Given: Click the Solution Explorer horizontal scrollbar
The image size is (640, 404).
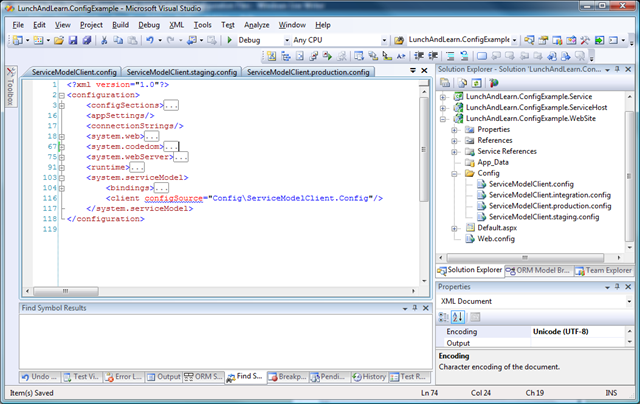Looking at the screenshot, I should coord(525,257).
